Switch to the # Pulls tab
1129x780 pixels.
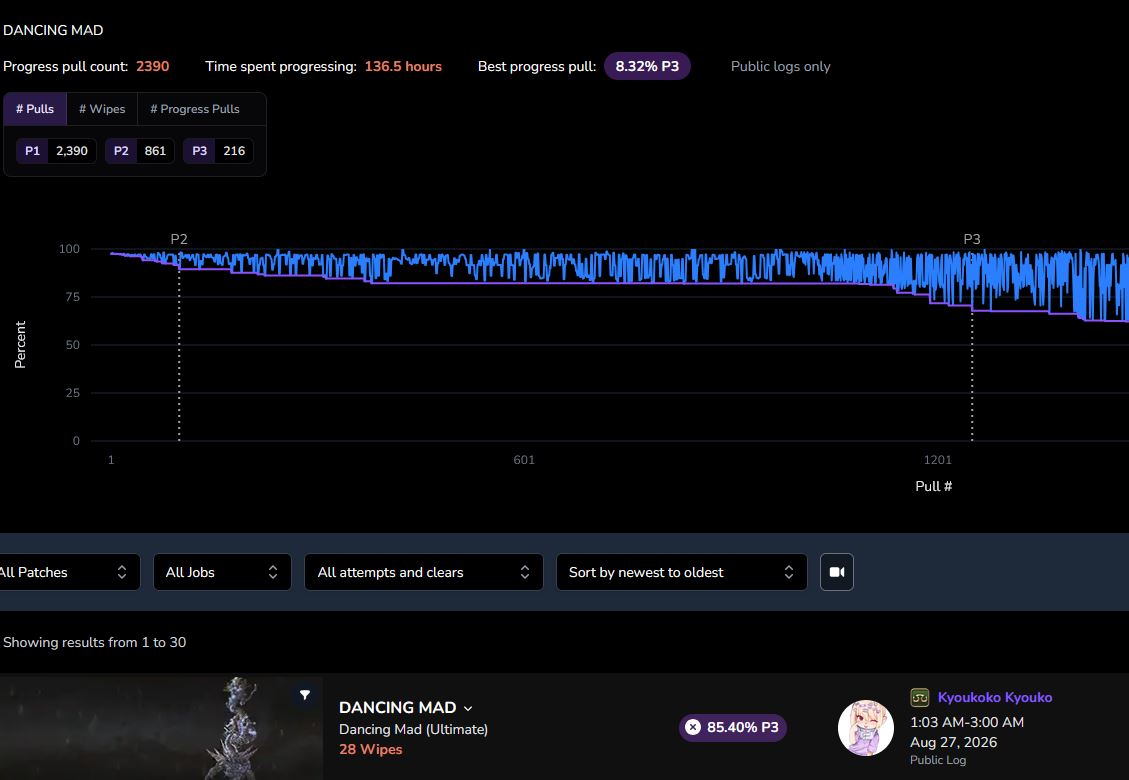click(x=35, y=109)
